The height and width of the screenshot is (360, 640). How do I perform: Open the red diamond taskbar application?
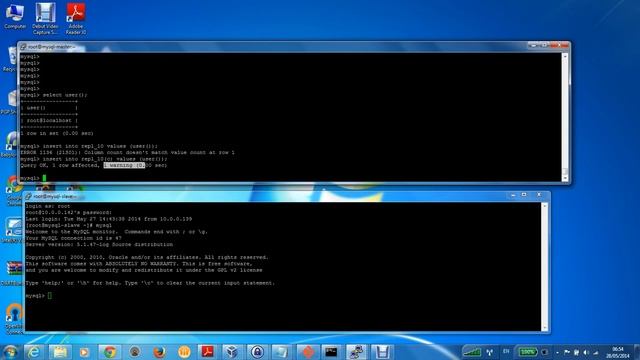coord(307,352)
